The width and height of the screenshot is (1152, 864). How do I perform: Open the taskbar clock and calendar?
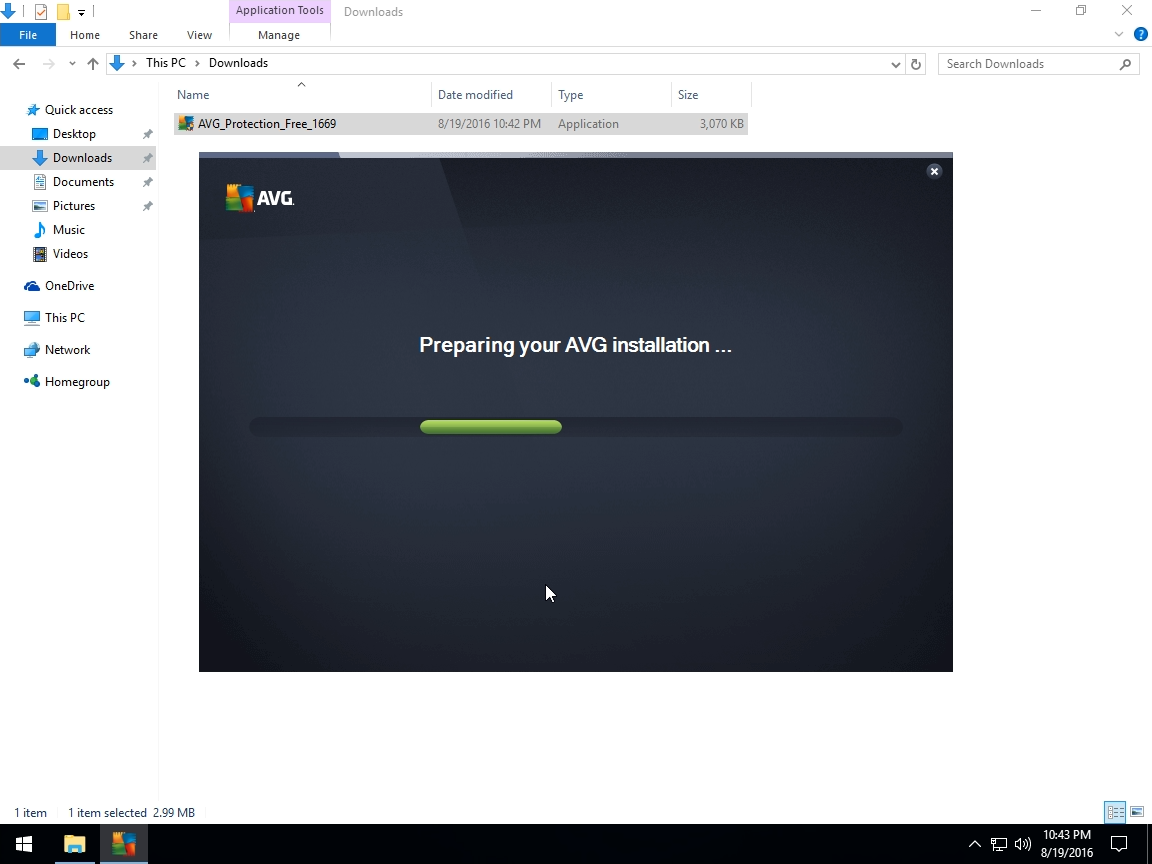pyautogui.click(x=1067, y=843)
